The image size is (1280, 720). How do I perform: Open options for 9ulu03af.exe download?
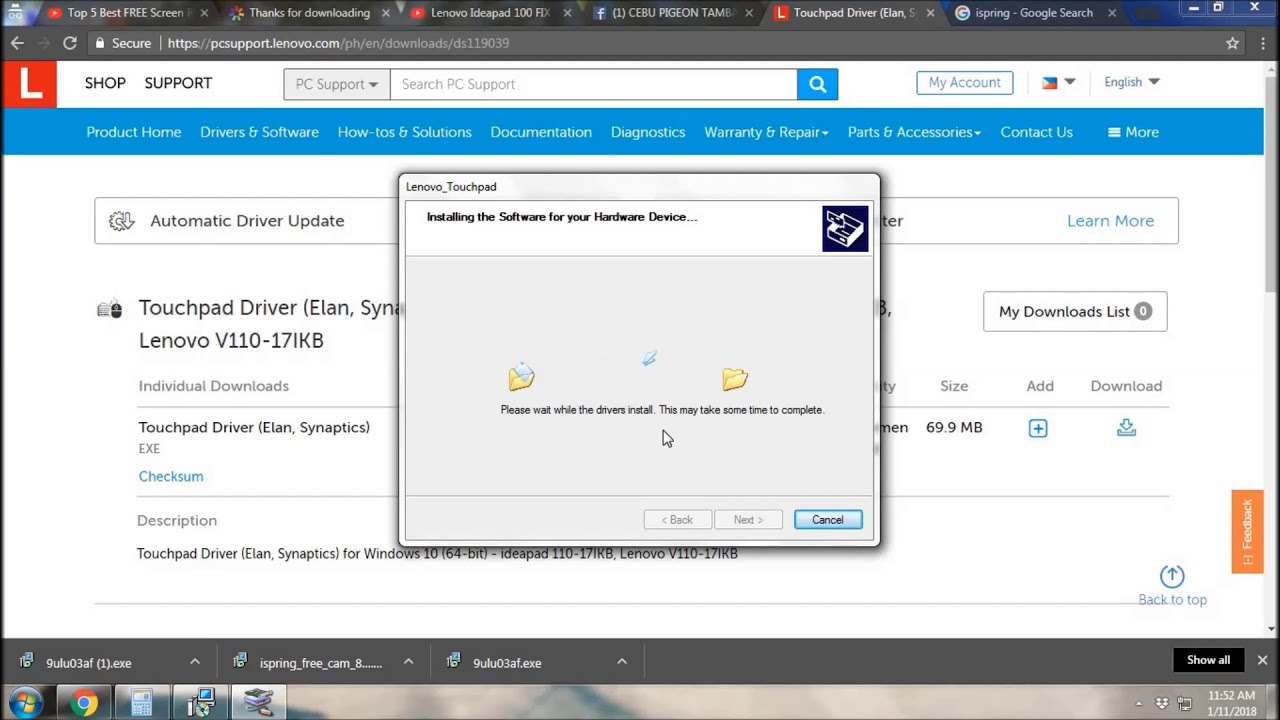pyautogui.click(x=621, y=662)
